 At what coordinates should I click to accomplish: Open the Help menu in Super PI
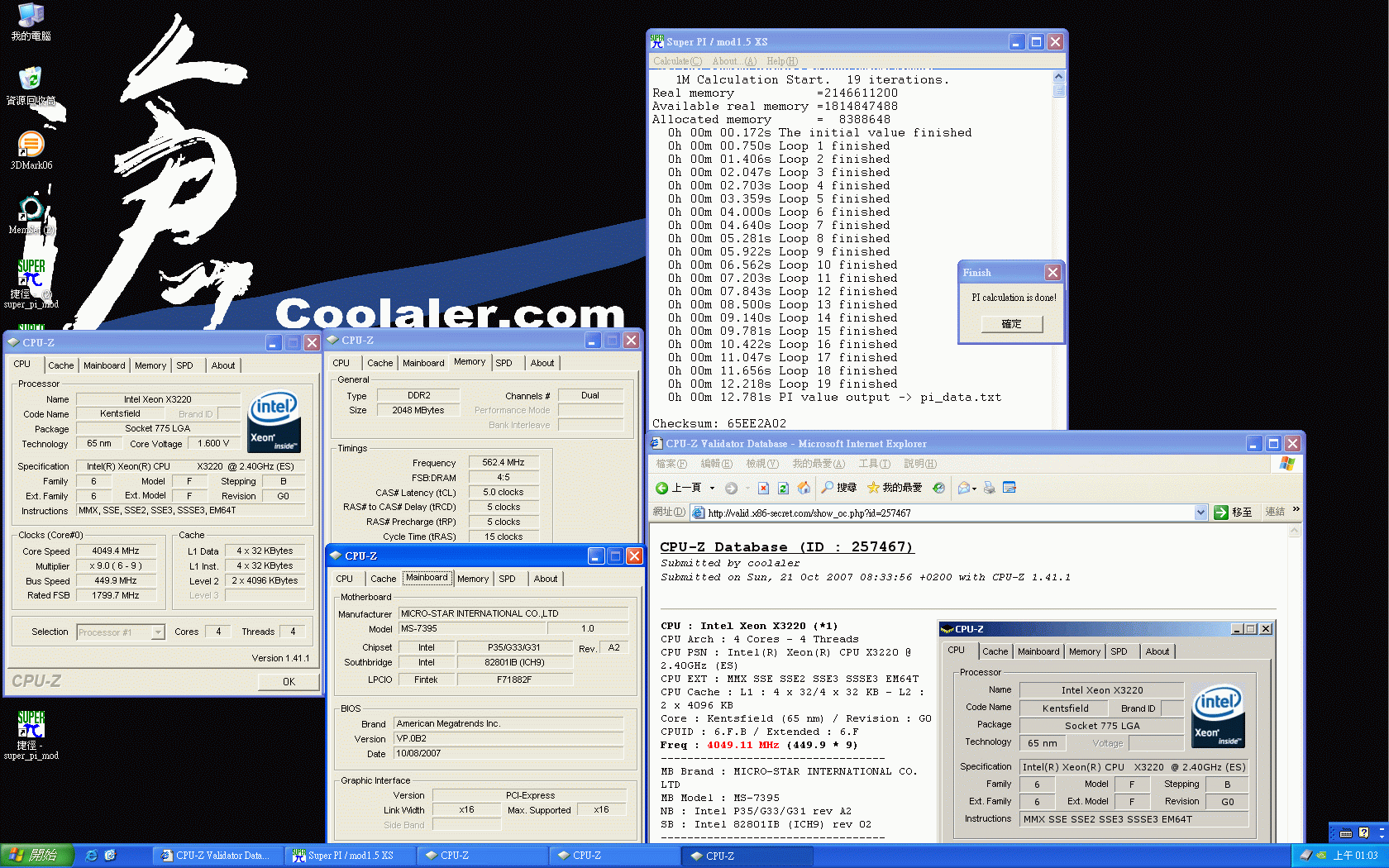[782, 61]
